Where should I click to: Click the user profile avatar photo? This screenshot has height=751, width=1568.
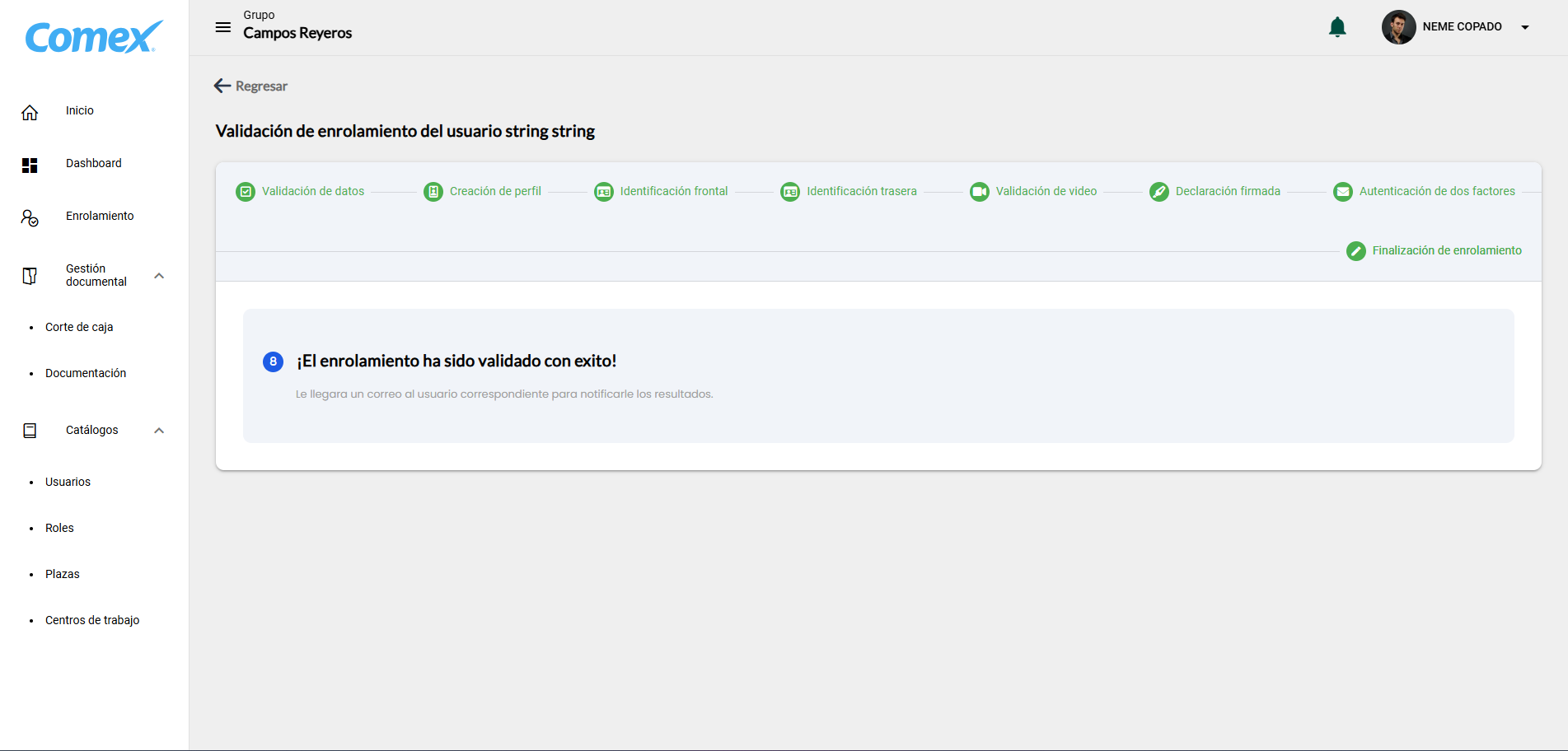1398,27
